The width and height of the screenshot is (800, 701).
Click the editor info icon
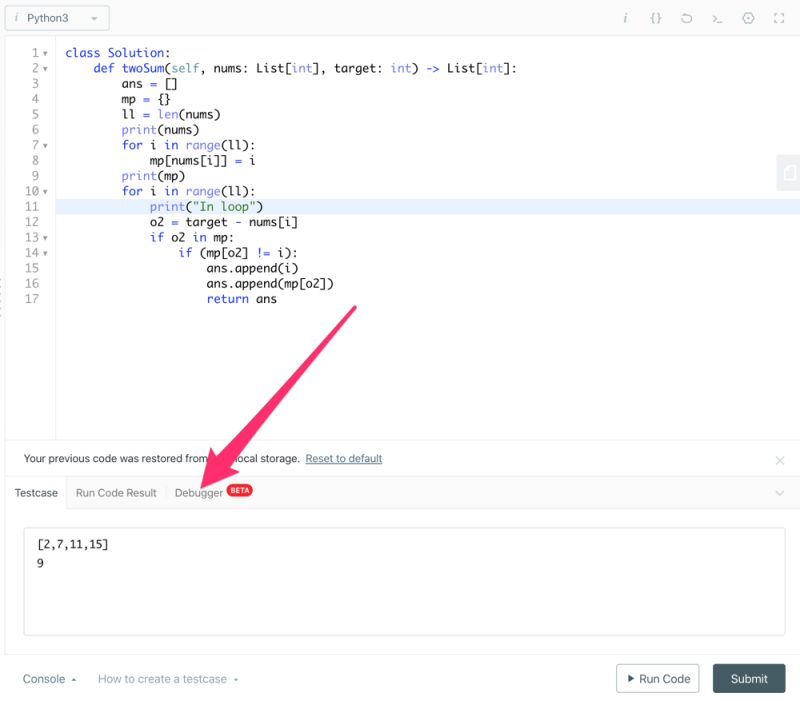click(x=625, y=18)
